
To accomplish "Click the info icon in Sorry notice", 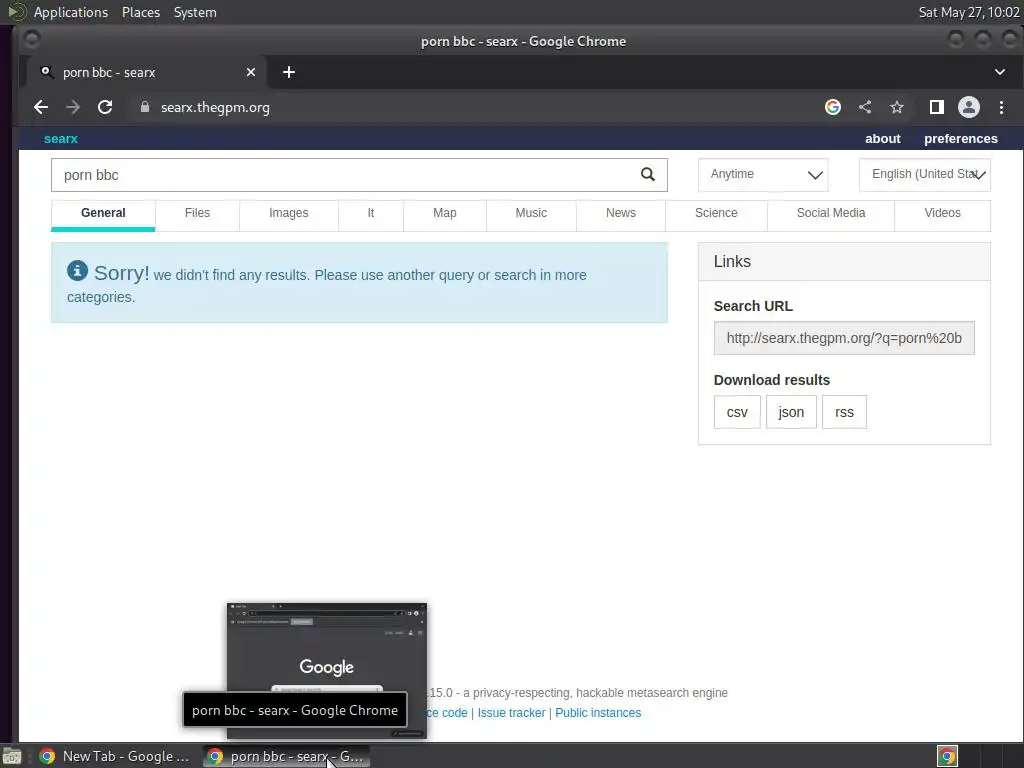I will click(77, 270).
